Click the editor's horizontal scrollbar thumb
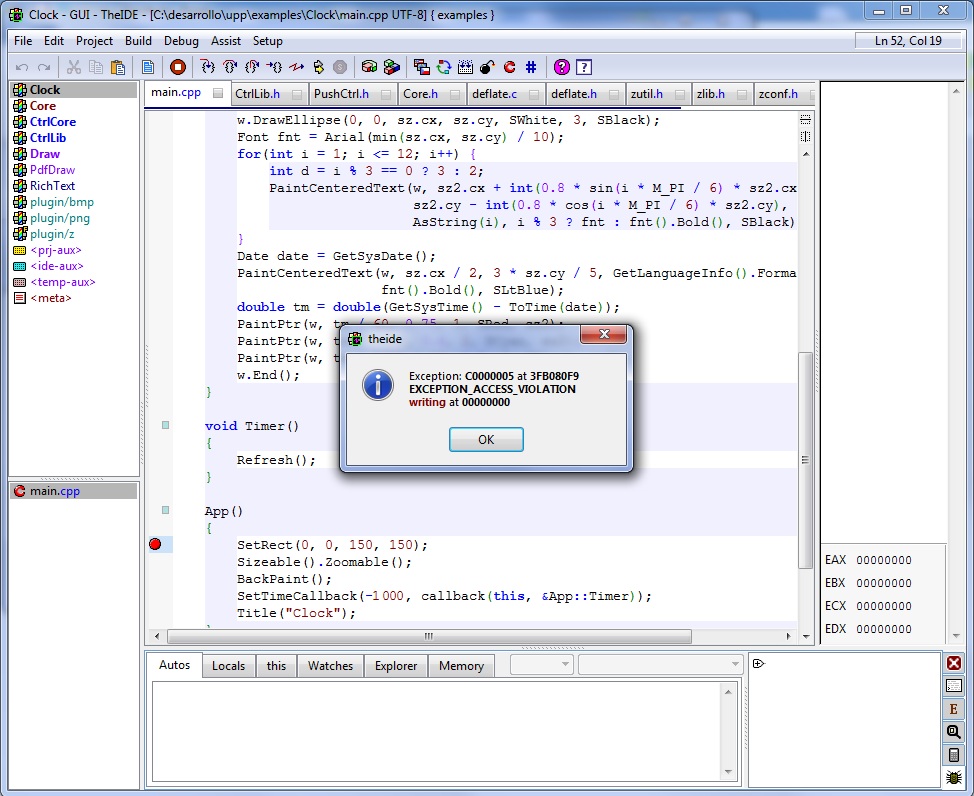 [429, 636]
